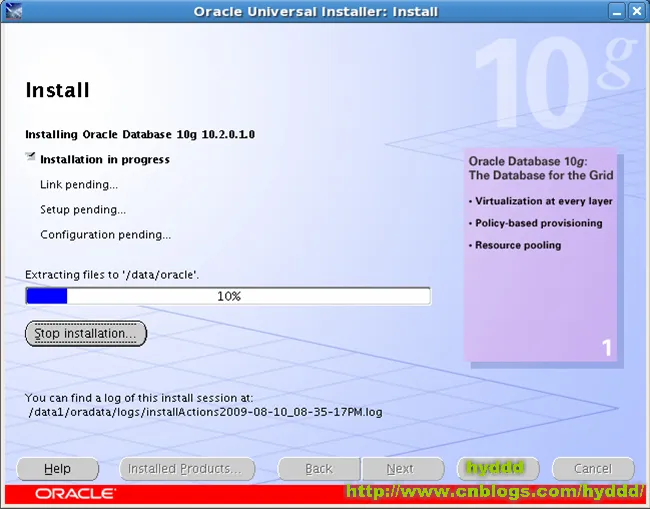Click the 'Link pending...' status text
The image size is (650, 509).
[79, 185]
